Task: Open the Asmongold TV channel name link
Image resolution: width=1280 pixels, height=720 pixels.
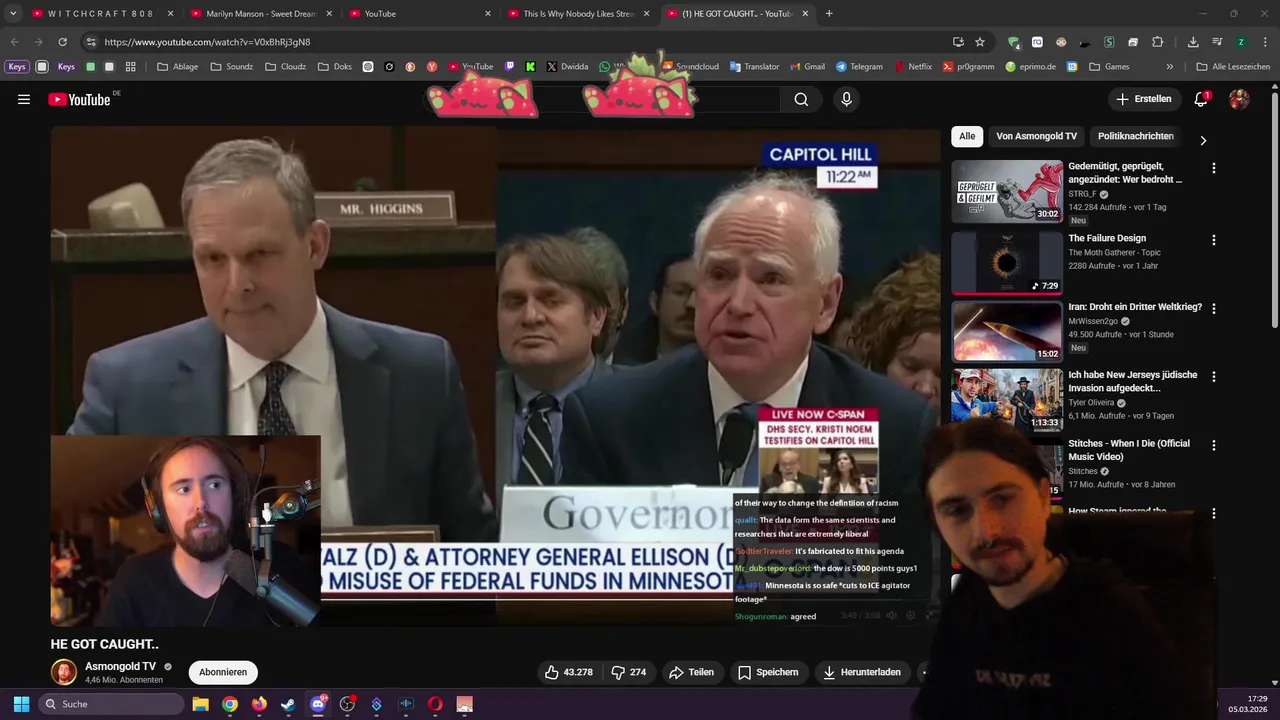Action: pyautogui.click(x=120, y=666)
